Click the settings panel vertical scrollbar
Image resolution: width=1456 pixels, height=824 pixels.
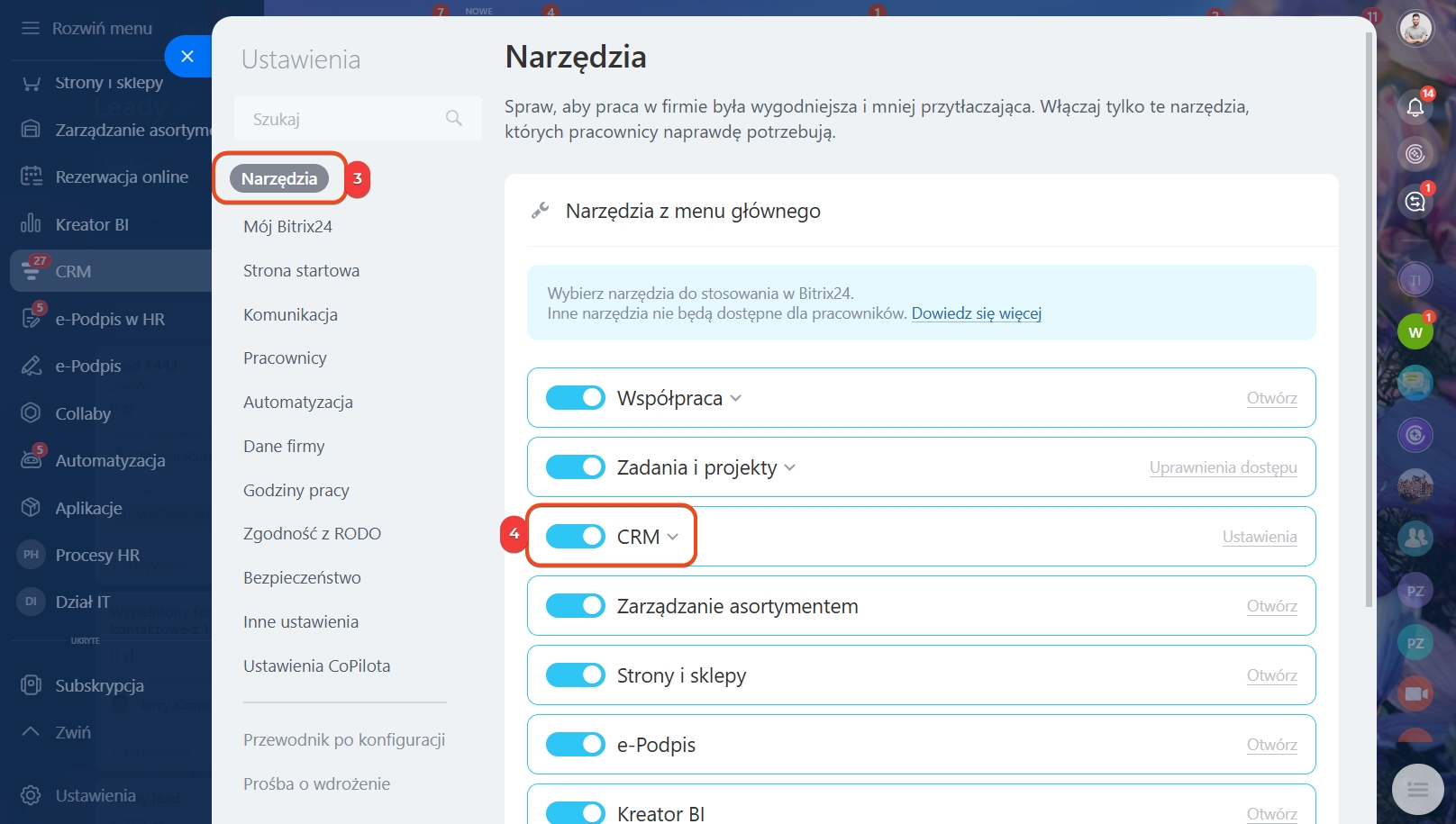tap(1370, 320)
